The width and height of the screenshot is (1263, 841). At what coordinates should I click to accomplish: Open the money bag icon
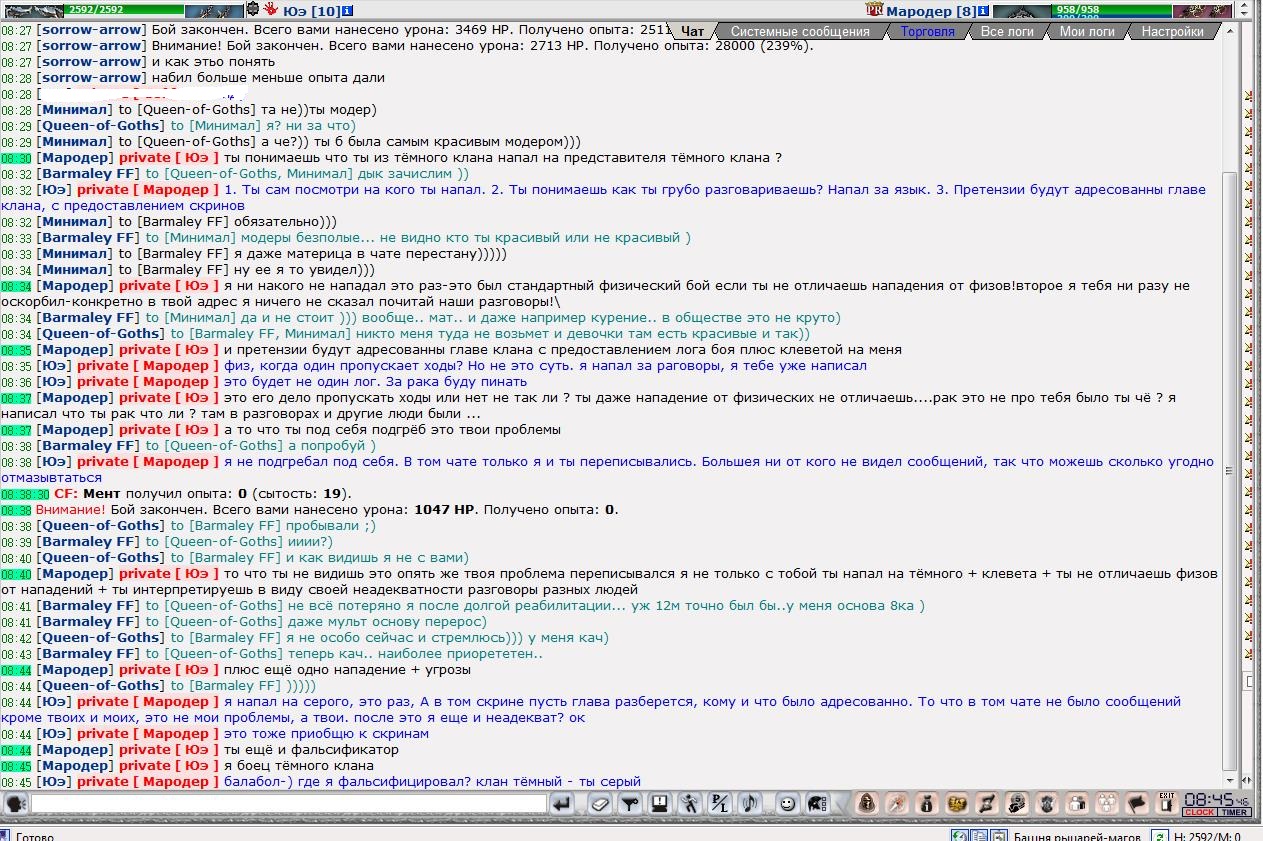[x=928, y=804]
